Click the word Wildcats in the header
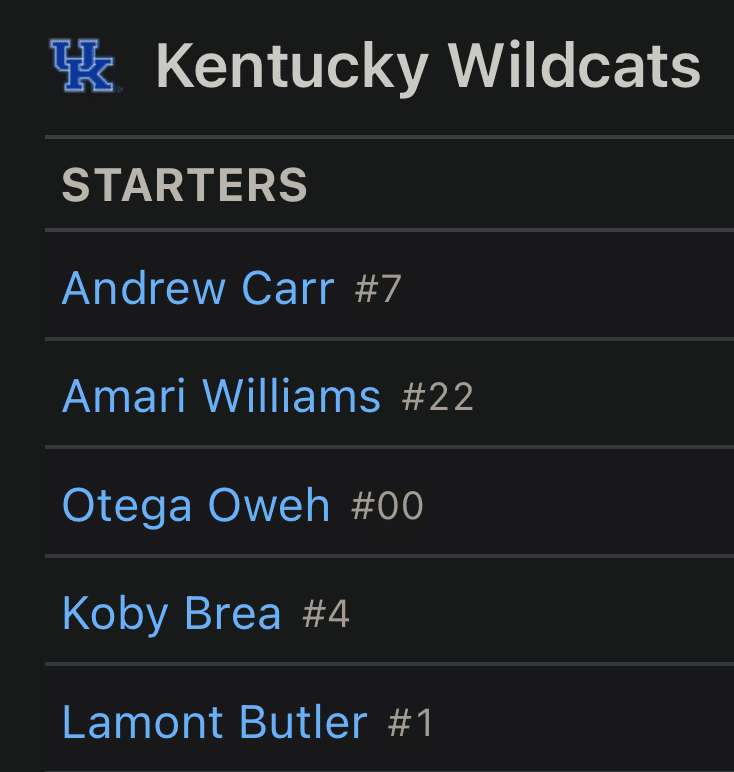Image resolution: width=734 pixels, height=772 pixels. click(574, 66)
